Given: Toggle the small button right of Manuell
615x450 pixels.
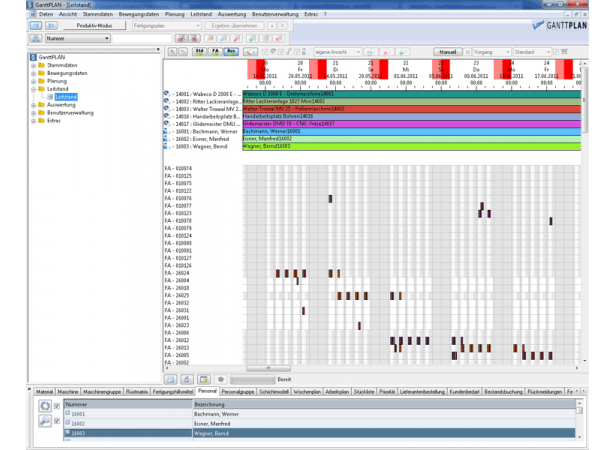Looking at the screenshot, I should coord(468,52).
